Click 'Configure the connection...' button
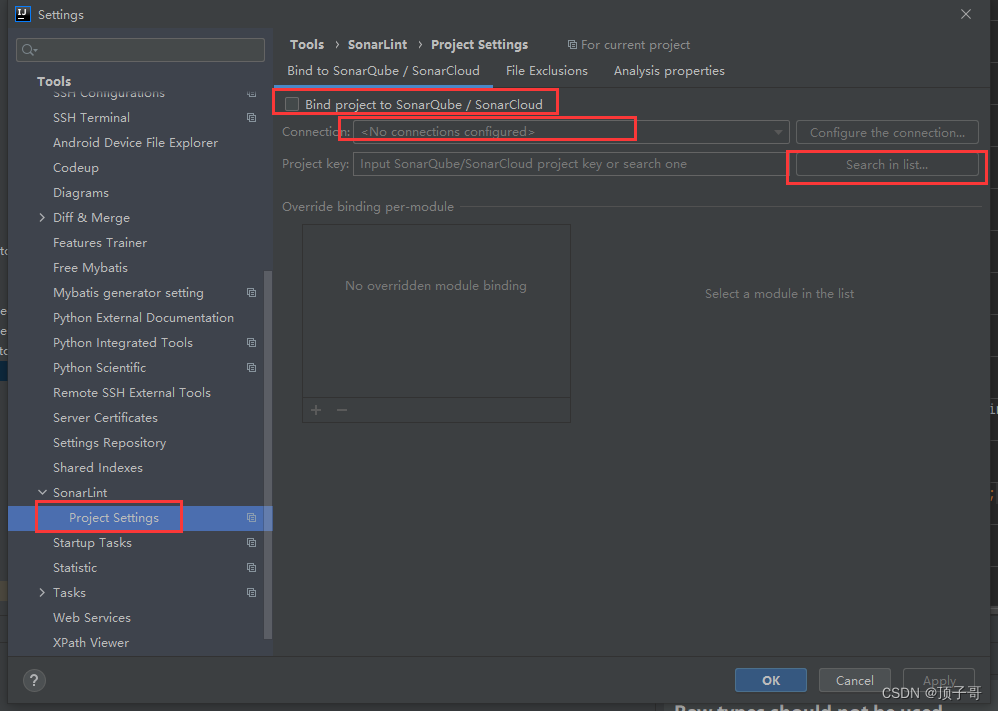This screenshot has height=711, width=998. coord(887,132)
